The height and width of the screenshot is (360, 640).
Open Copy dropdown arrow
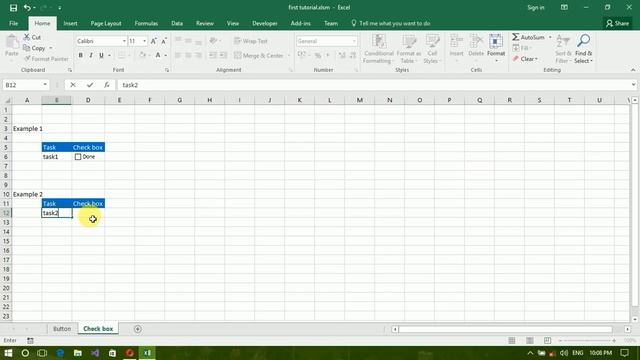[51, 48]
